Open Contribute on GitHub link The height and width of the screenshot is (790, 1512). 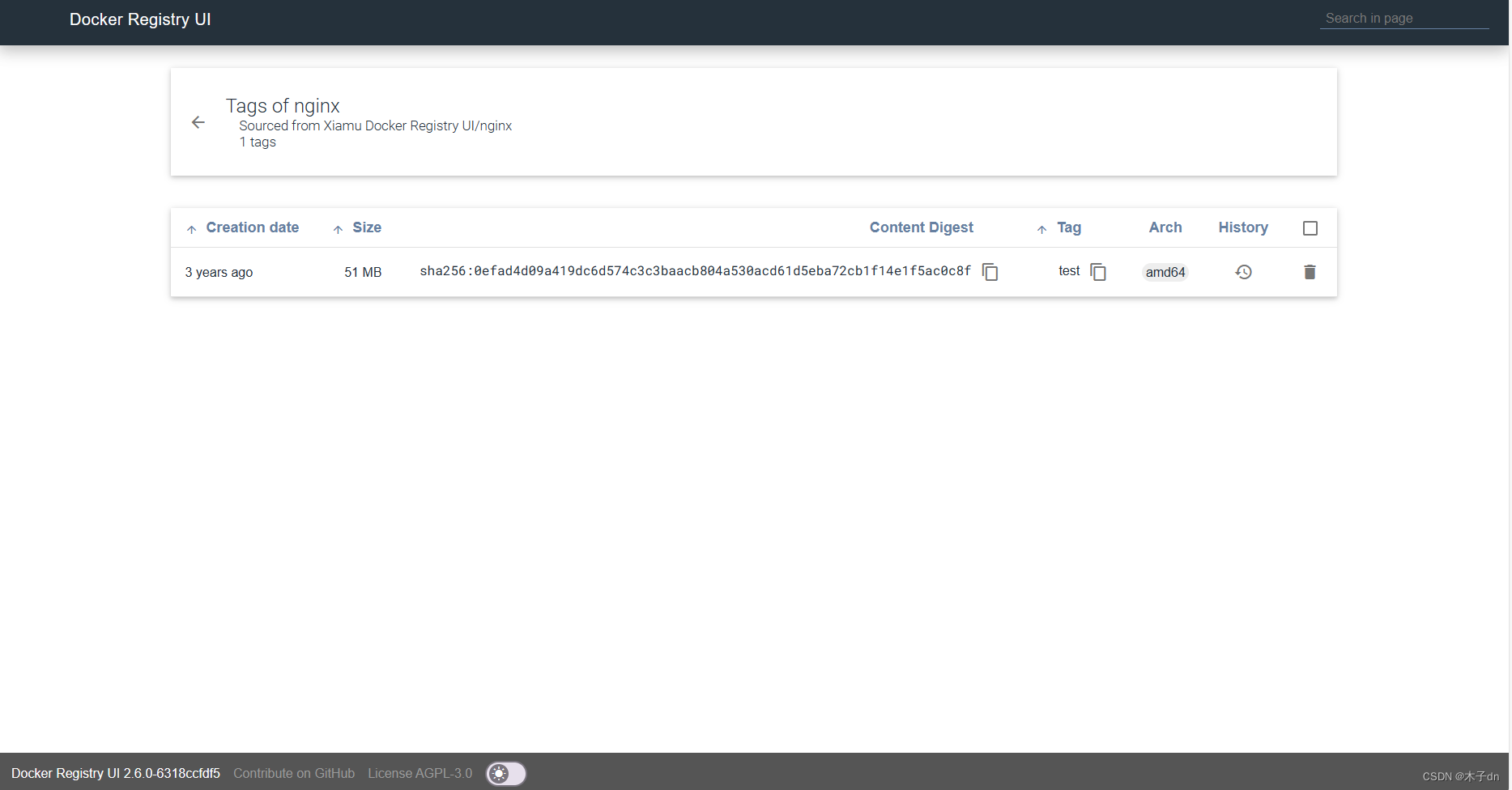pos(294,773)
